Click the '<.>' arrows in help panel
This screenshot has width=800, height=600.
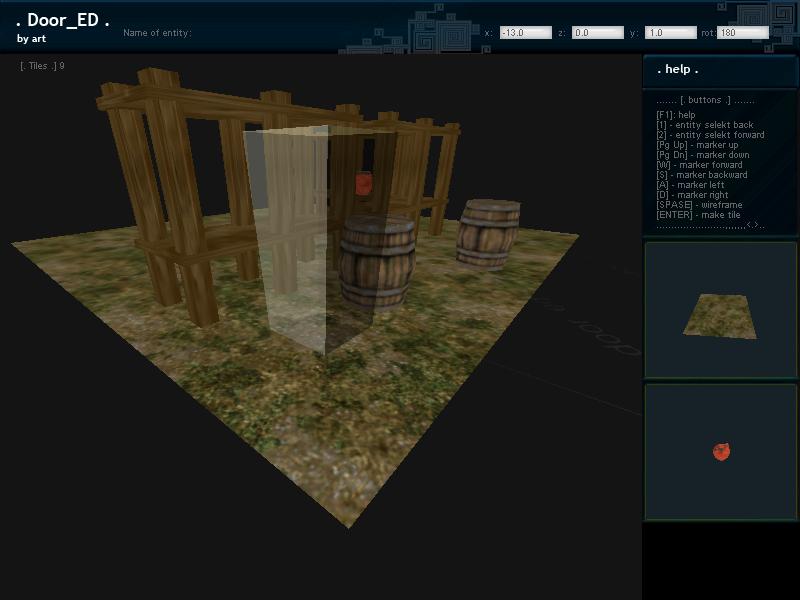pos(752,225)
